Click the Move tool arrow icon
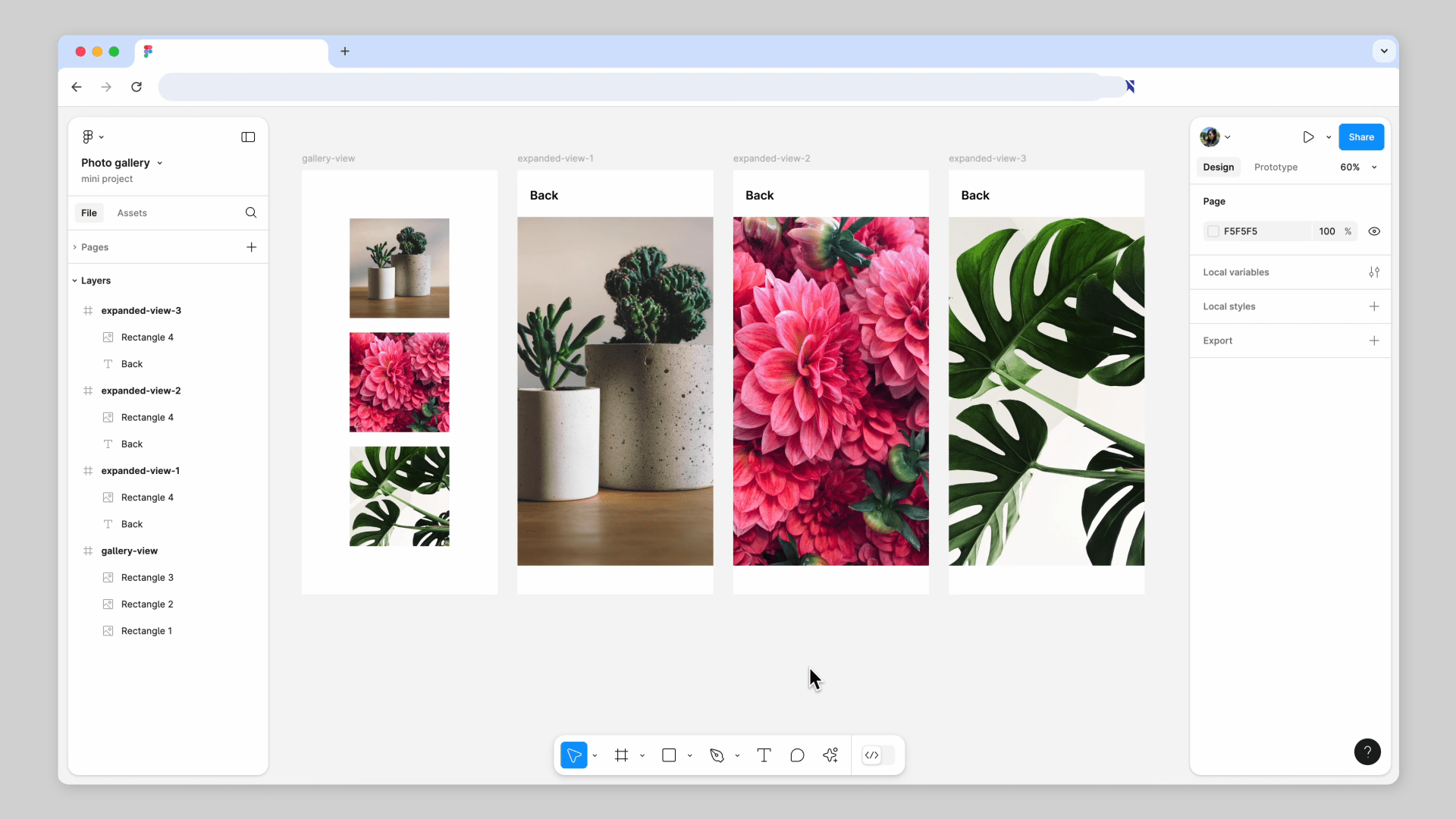 tap(574, 755)
